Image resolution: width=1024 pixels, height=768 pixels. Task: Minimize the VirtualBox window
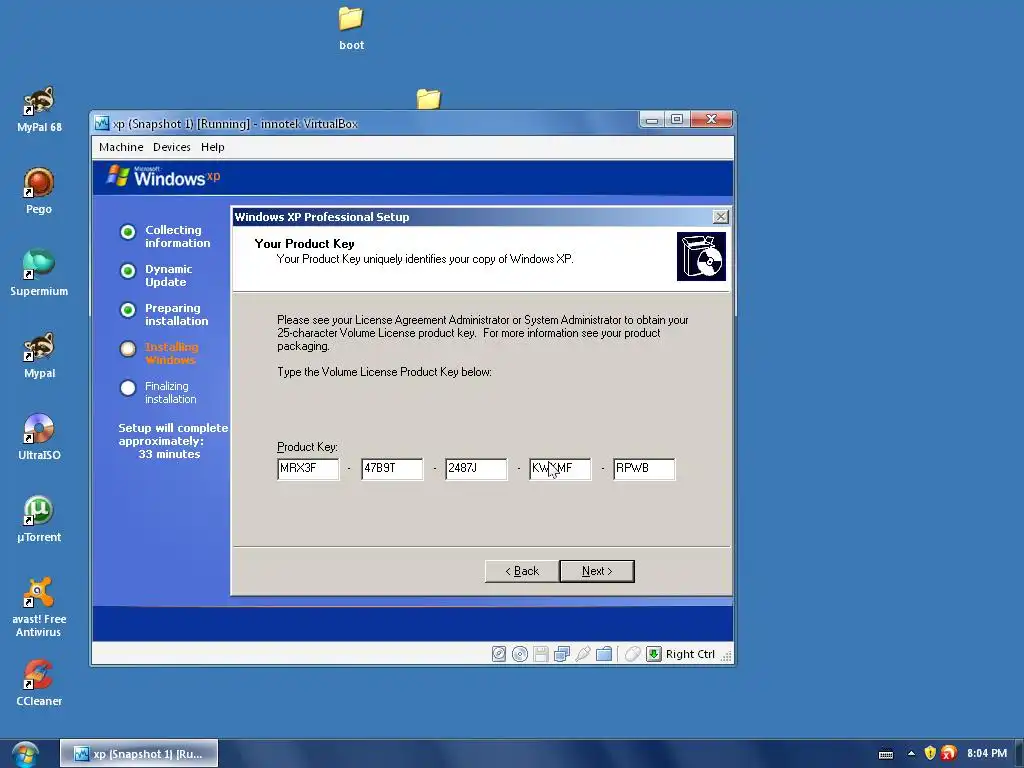click(x=652, y=119)
